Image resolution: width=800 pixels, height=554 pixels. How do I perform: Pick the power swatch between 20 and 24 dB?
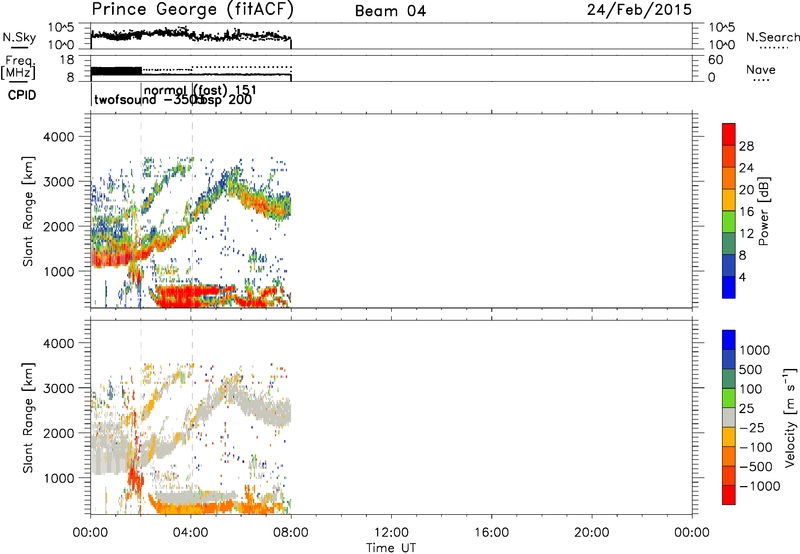click(x=729, y=179)
